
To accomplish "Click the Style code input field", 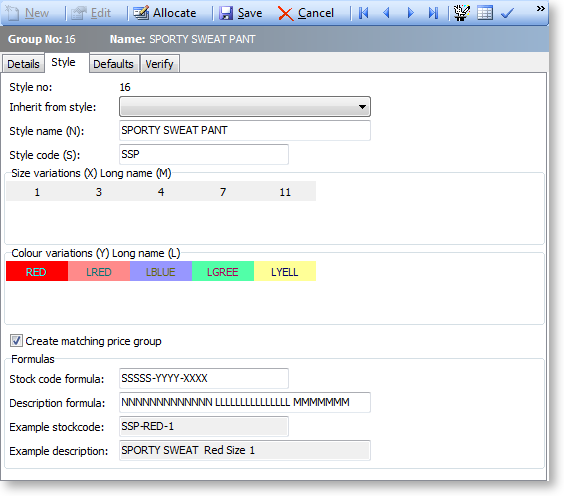I will [204, 155].
